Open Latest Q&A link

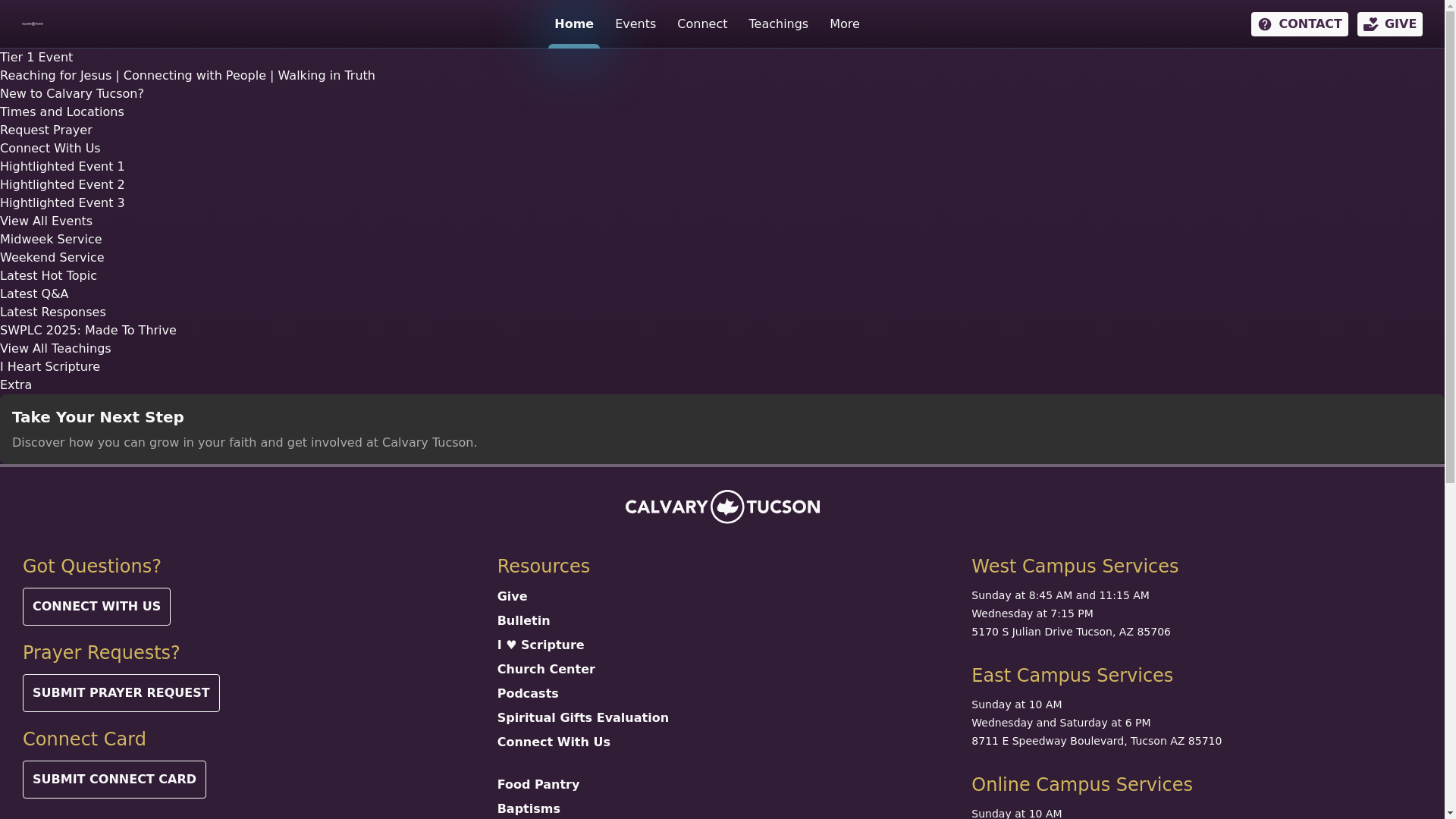tap(34, 294)
